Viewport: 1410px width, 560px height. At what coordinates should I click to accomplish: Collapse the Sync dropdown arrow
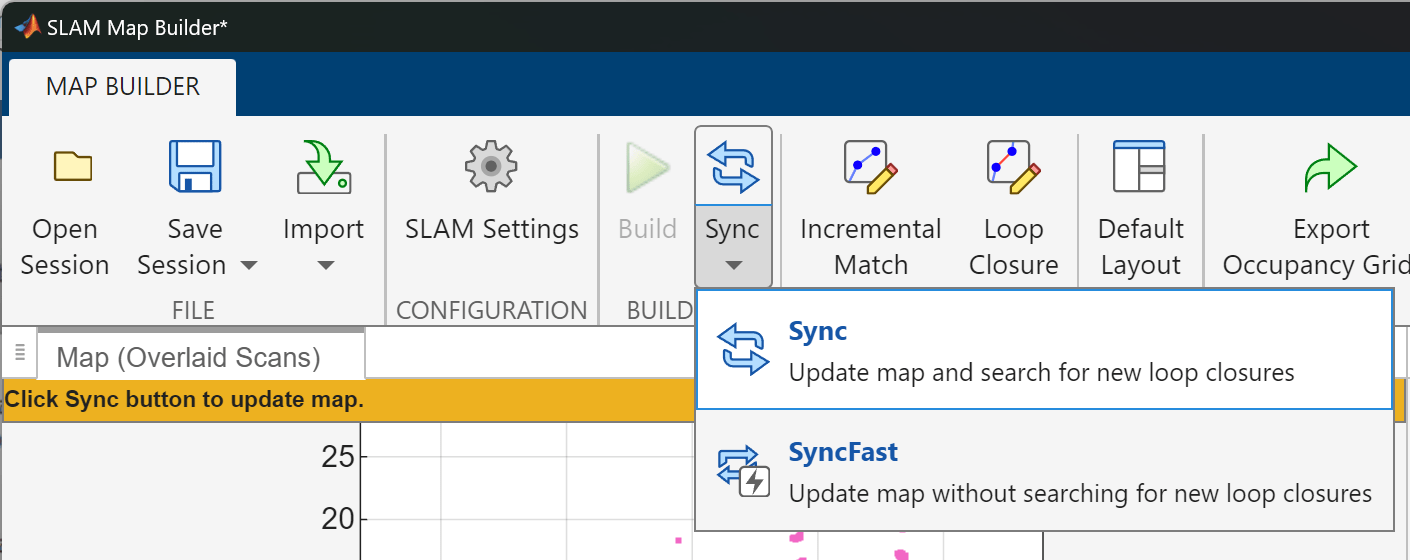click(733, 266)
